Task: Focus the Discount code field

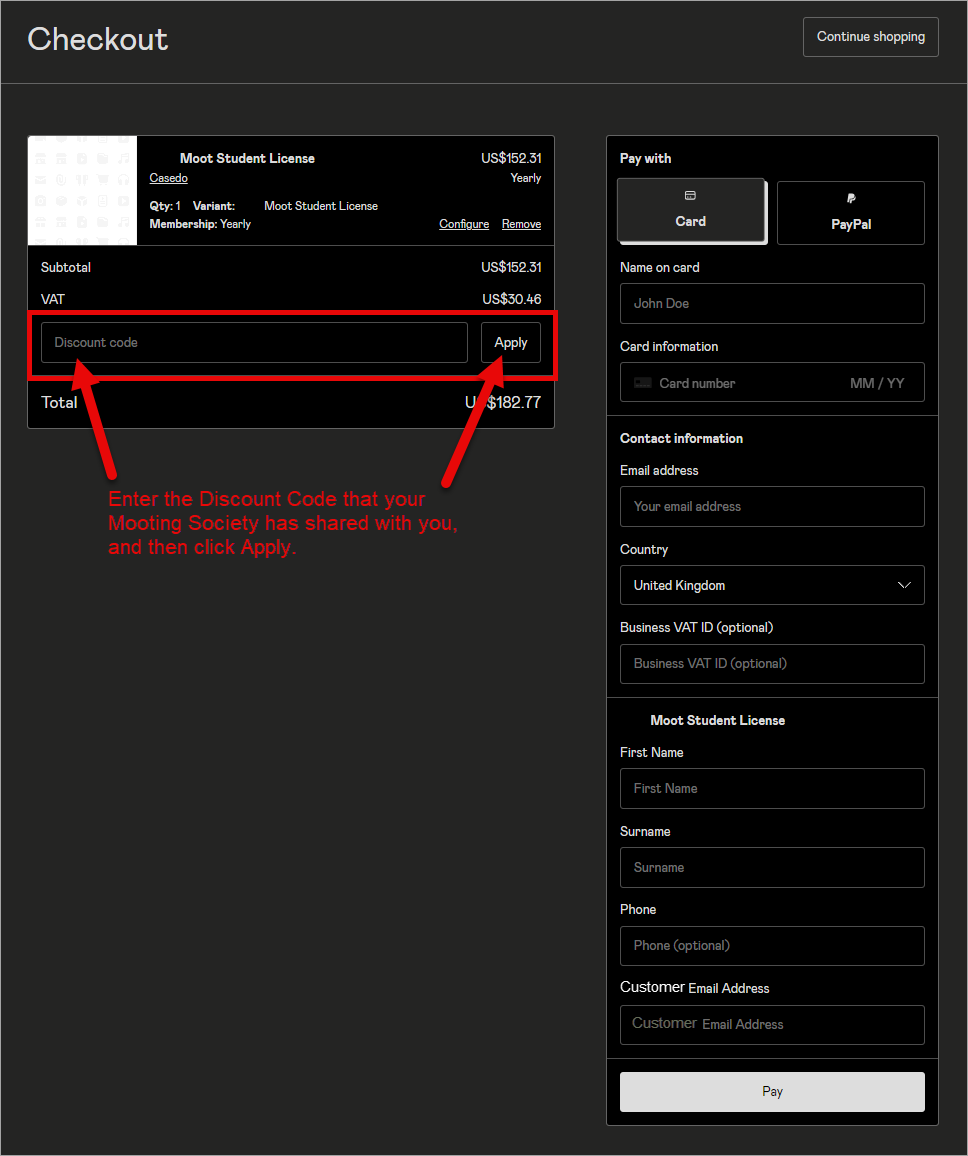Action: (x=254, y=343)
